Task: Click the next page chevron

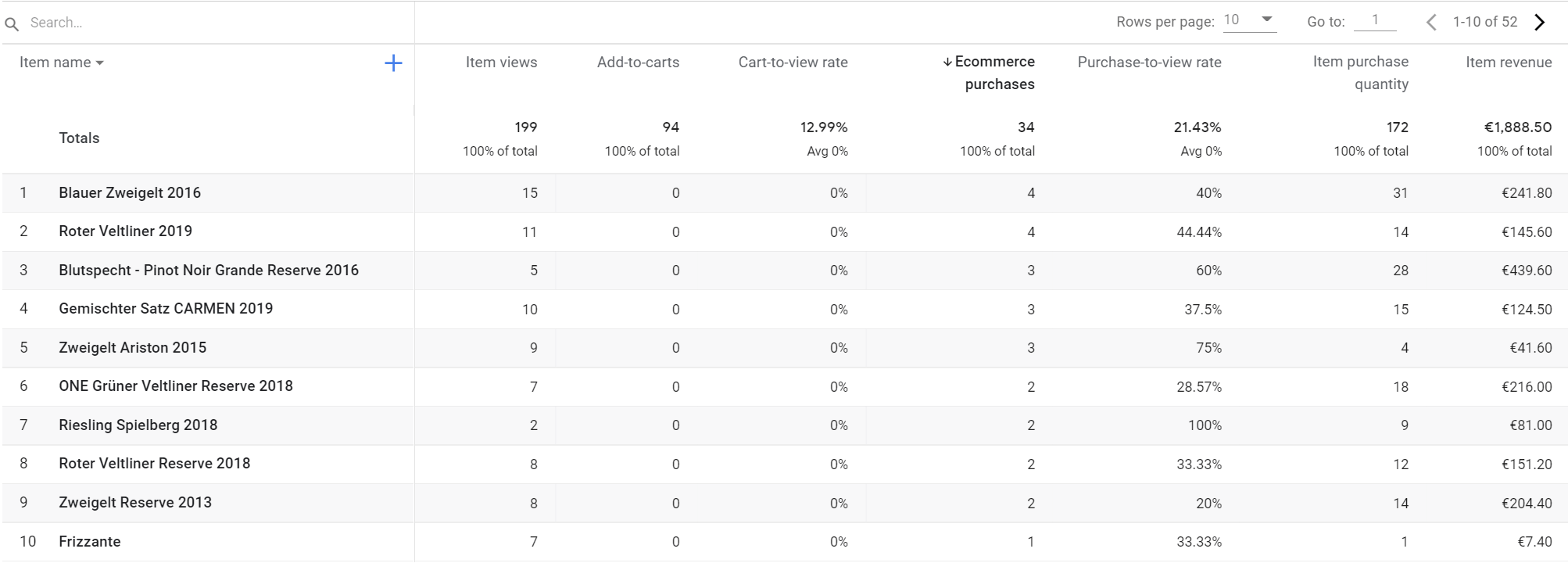Action: pyautogui.click(x=1541, y=22)
